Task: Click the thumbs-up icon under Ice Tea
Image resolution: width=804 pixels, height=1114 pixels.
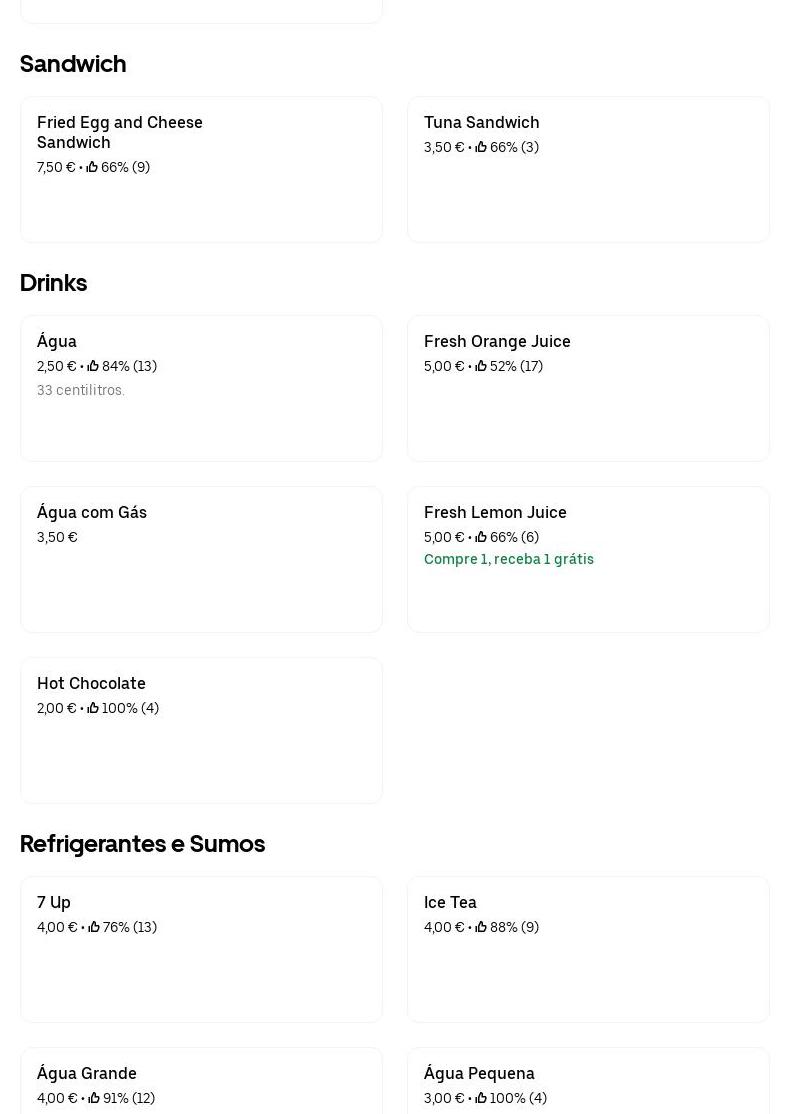Action: click(x=481, y=927)
